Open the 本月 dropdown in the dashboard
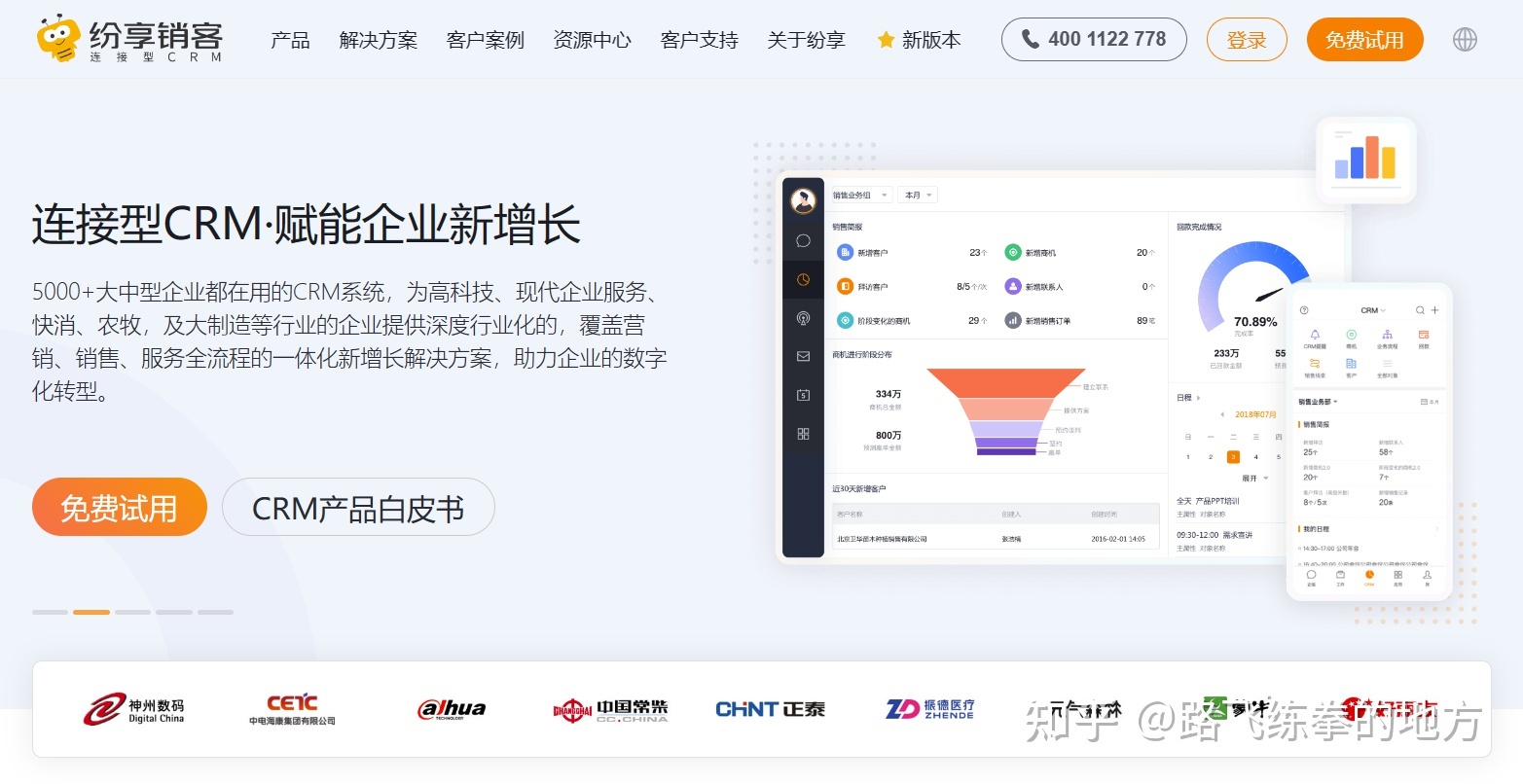Viewport: 1523px width, 784px height. pos(918,196)
